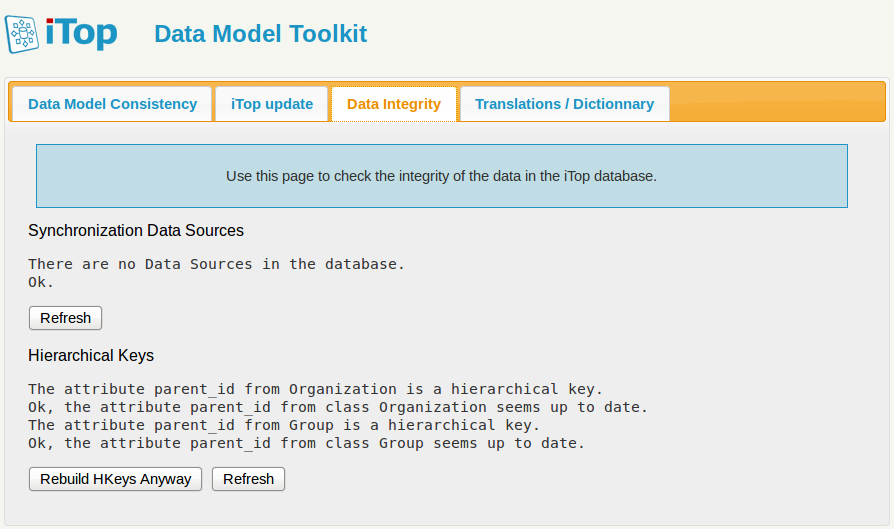
Task: Click the blue integrity info banner
Action: click(441, 176)
